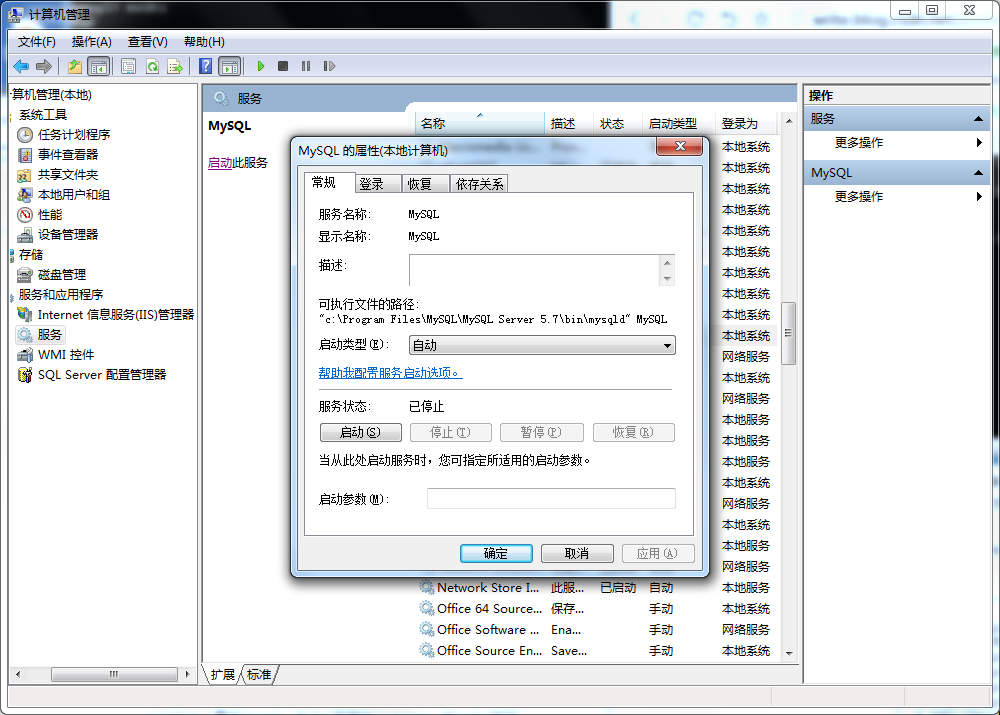Sort services by 状态 column

point(617,123)
